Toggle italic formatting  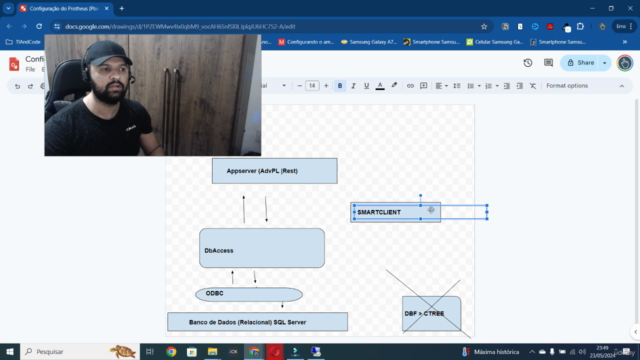[353, 86]
